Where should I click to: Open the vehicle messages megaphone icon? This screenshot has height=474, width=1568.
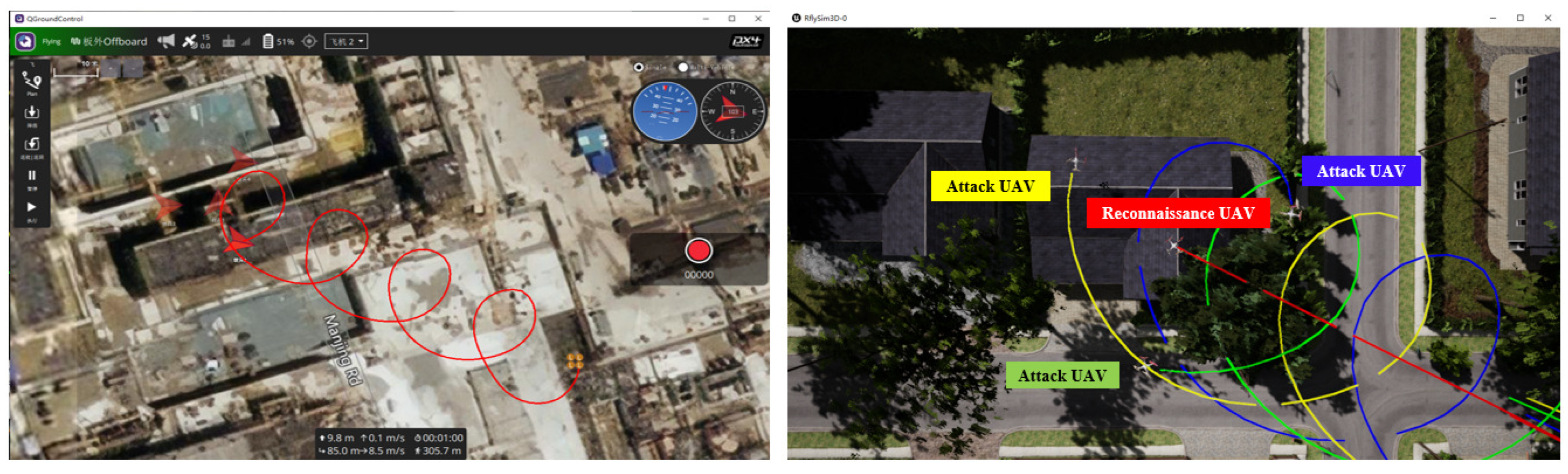tap(166, 42)
